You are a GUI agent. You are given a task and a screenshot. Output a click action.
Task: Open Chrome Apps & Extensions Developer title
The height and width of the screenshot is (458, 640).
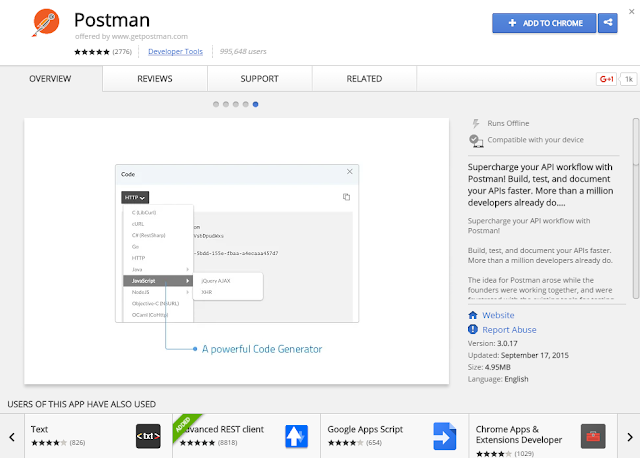click(x=519, y=434)
